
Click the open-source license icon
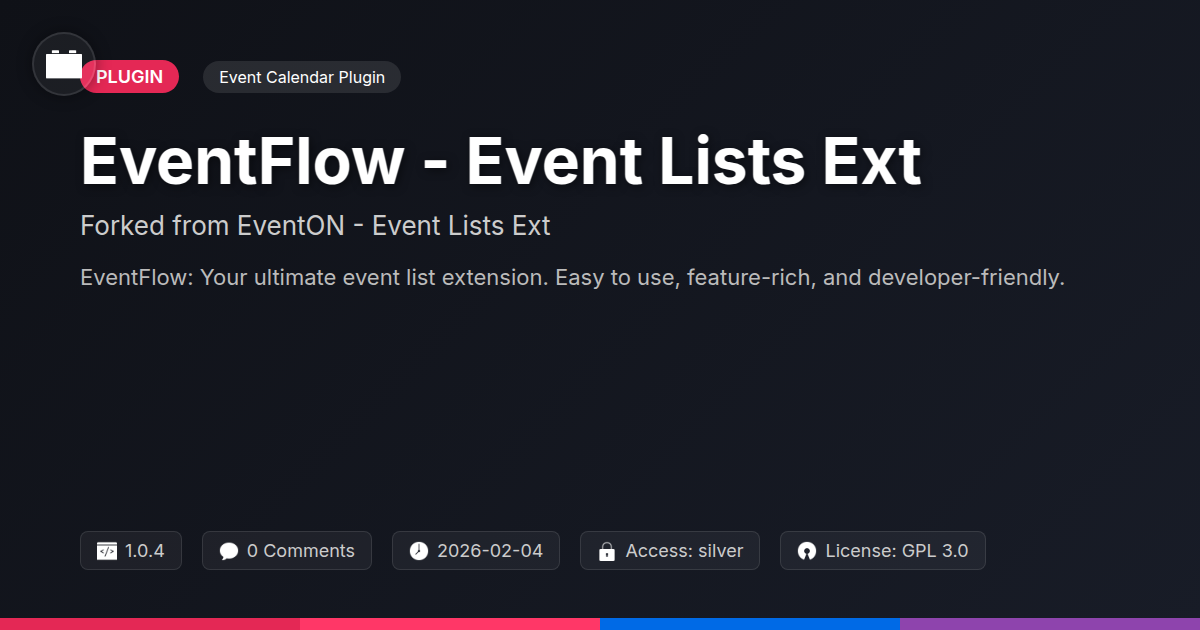[x=807, y=551]
